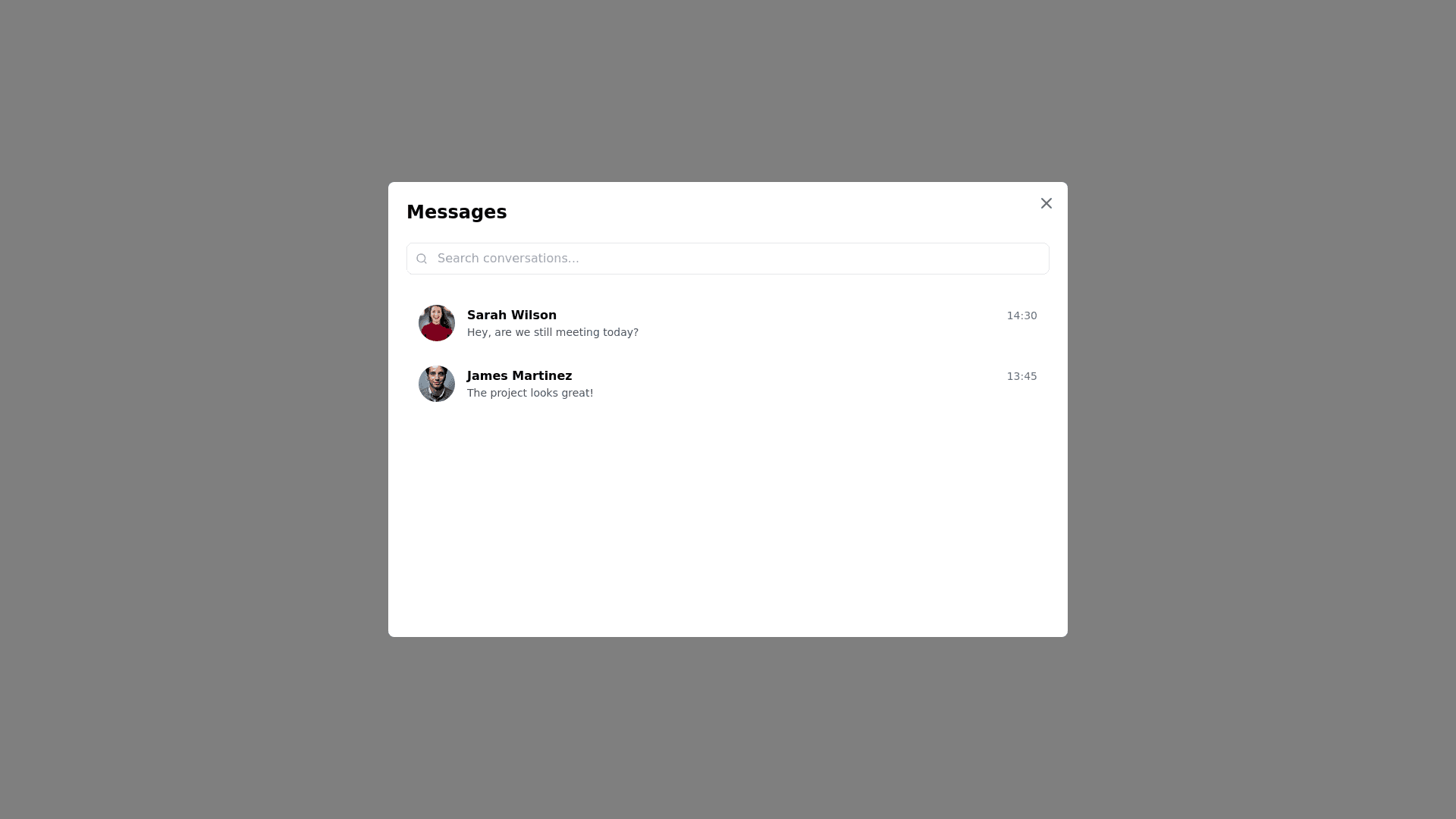
Task: Select the James Martinez contact name
Action: 519,375
